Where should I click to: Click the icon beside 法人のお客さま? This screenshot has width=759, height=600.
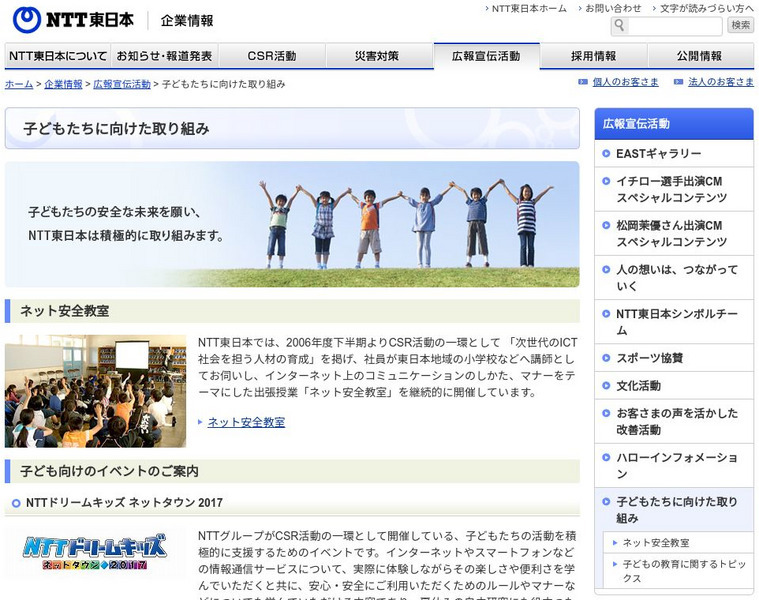(679, 82)
